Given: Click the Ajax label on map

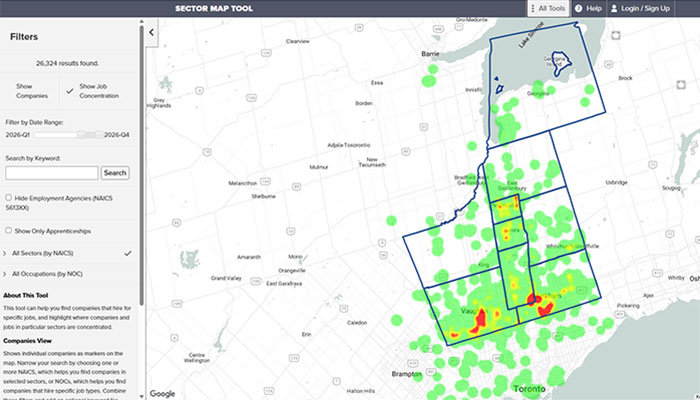Looking at the screenshot, I should [648, 295].
